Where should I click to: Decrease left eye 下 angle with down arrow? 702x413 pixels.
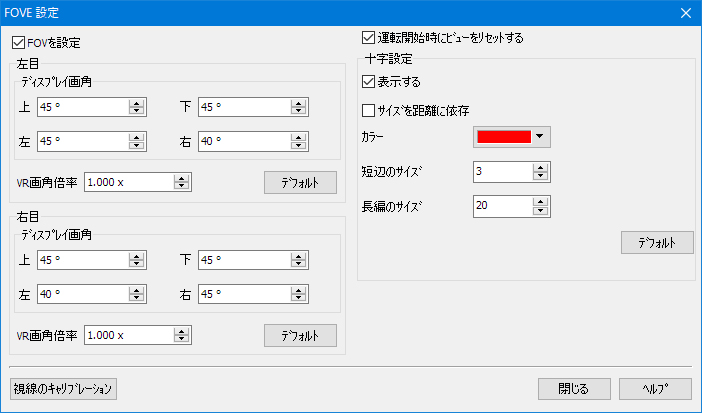(298, 111)
